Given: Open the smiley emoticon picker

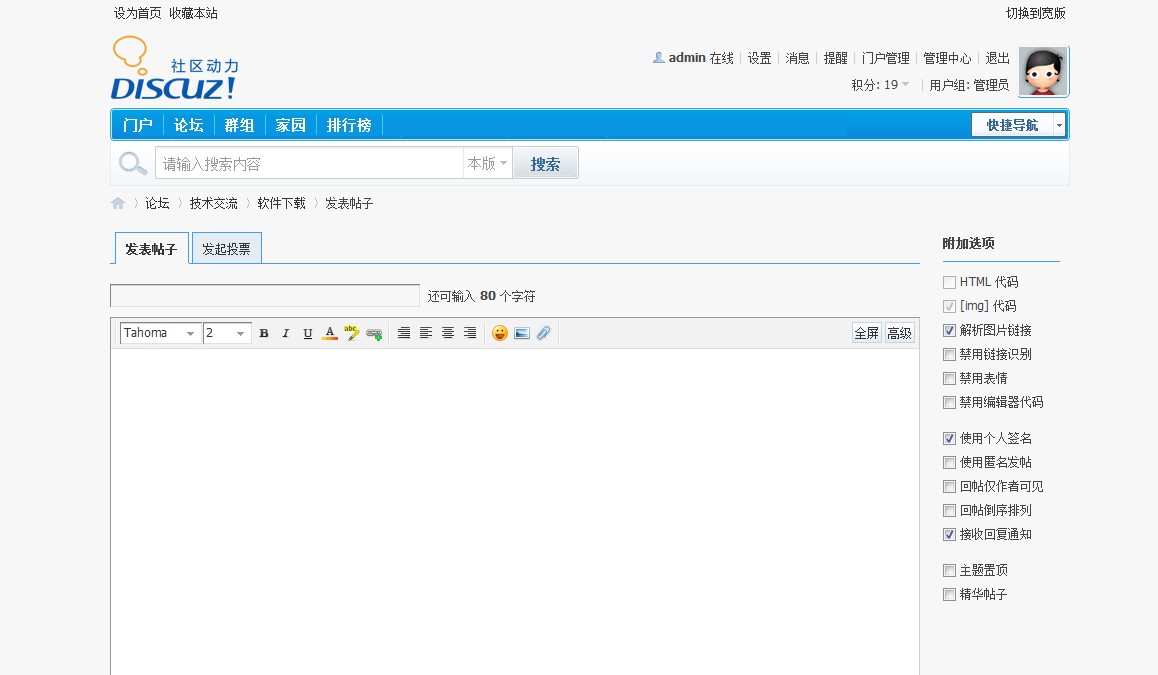Looking at the screenshot, I should [x=500, y=333].
